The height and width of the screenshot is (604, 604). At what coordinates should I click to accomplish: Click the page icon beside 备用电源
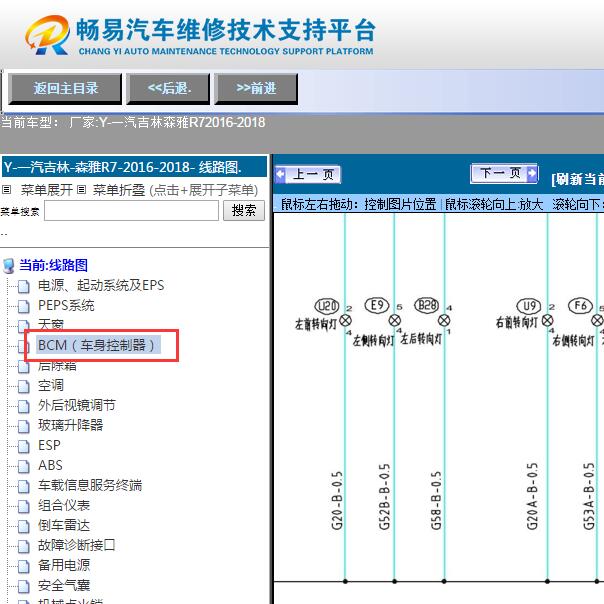24,567
